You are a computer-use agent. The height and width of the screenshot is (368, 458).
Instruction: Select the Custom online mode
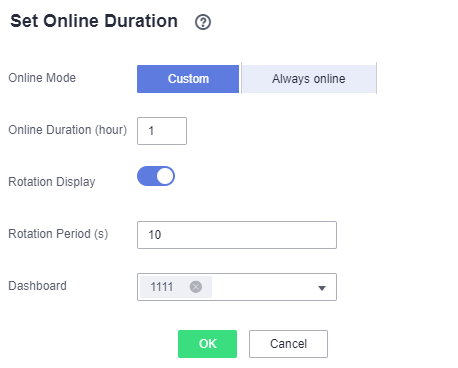point(188,79)
